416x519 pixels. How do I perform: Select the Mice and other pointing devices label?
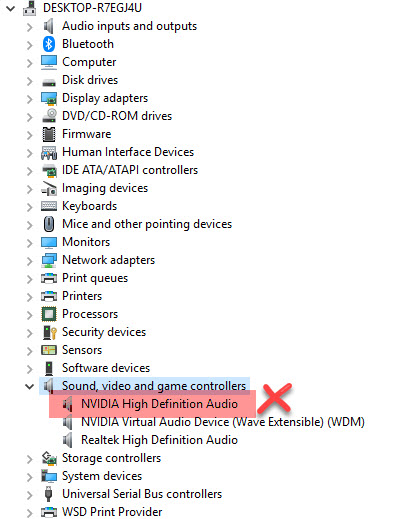tap(147, 224)
